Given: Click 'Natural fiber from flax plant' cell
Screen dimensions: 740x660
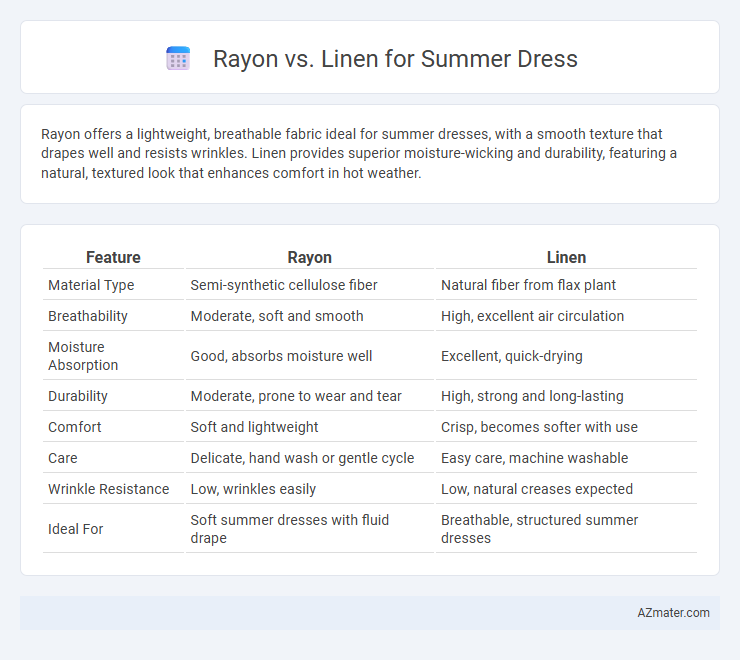Looking at the screenshot, I should pos(528,285).
